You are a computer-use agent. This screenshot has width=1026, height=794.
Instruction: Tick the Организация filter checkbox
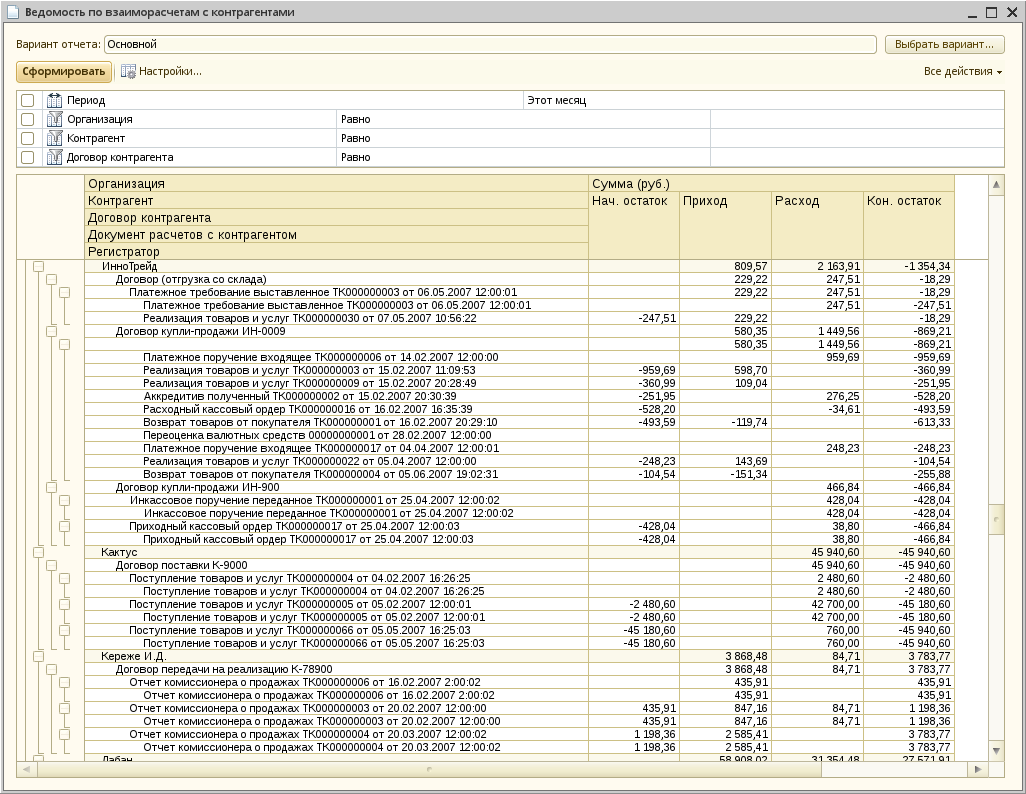[28, 119]
